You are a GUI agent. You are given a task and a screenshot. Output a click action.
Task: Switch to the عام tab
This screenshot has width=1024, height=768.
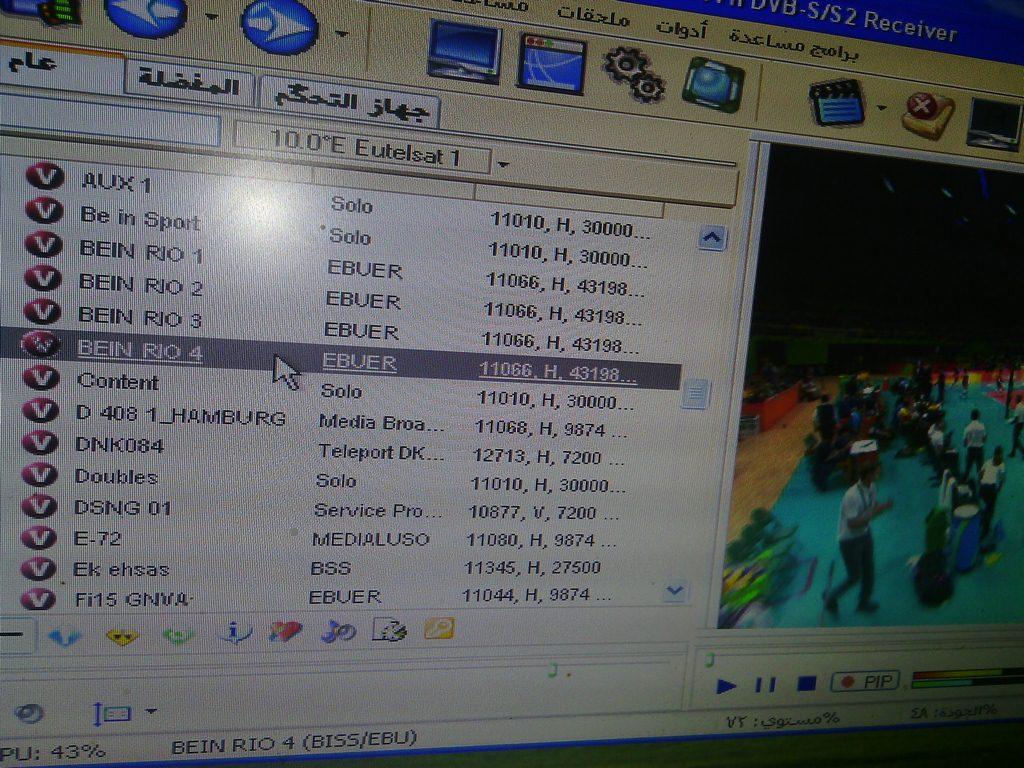61,67
